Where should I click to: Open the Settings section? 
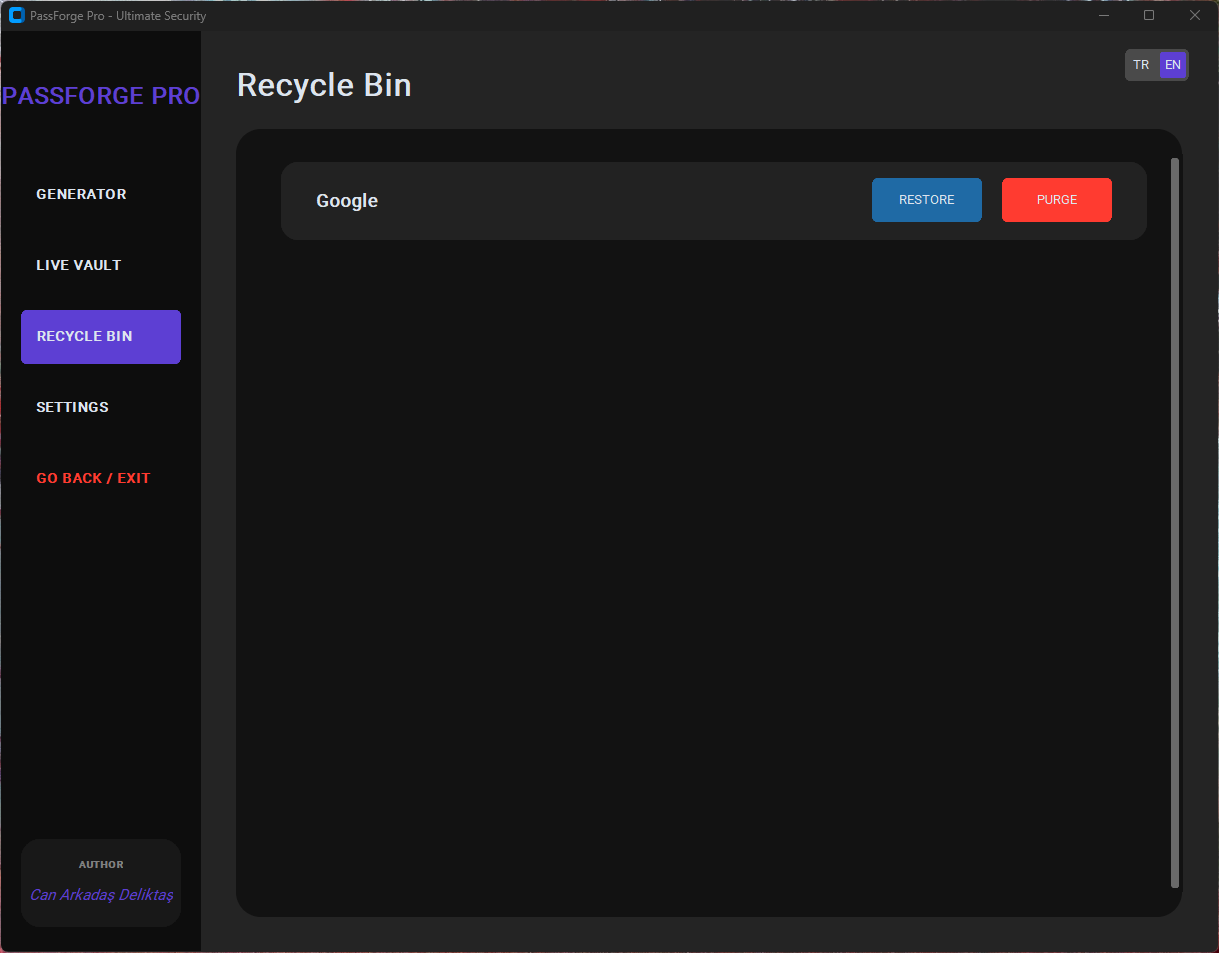tap(72, 407)
